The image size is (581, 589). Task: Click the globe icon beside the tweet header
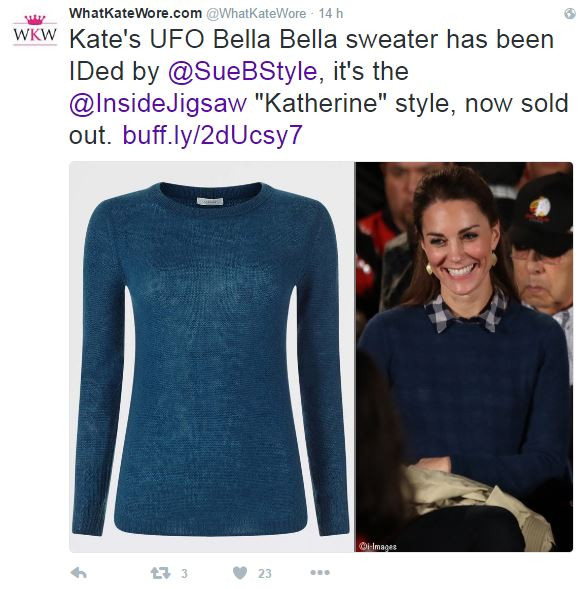pyautogui.click(x=569, y=14)
